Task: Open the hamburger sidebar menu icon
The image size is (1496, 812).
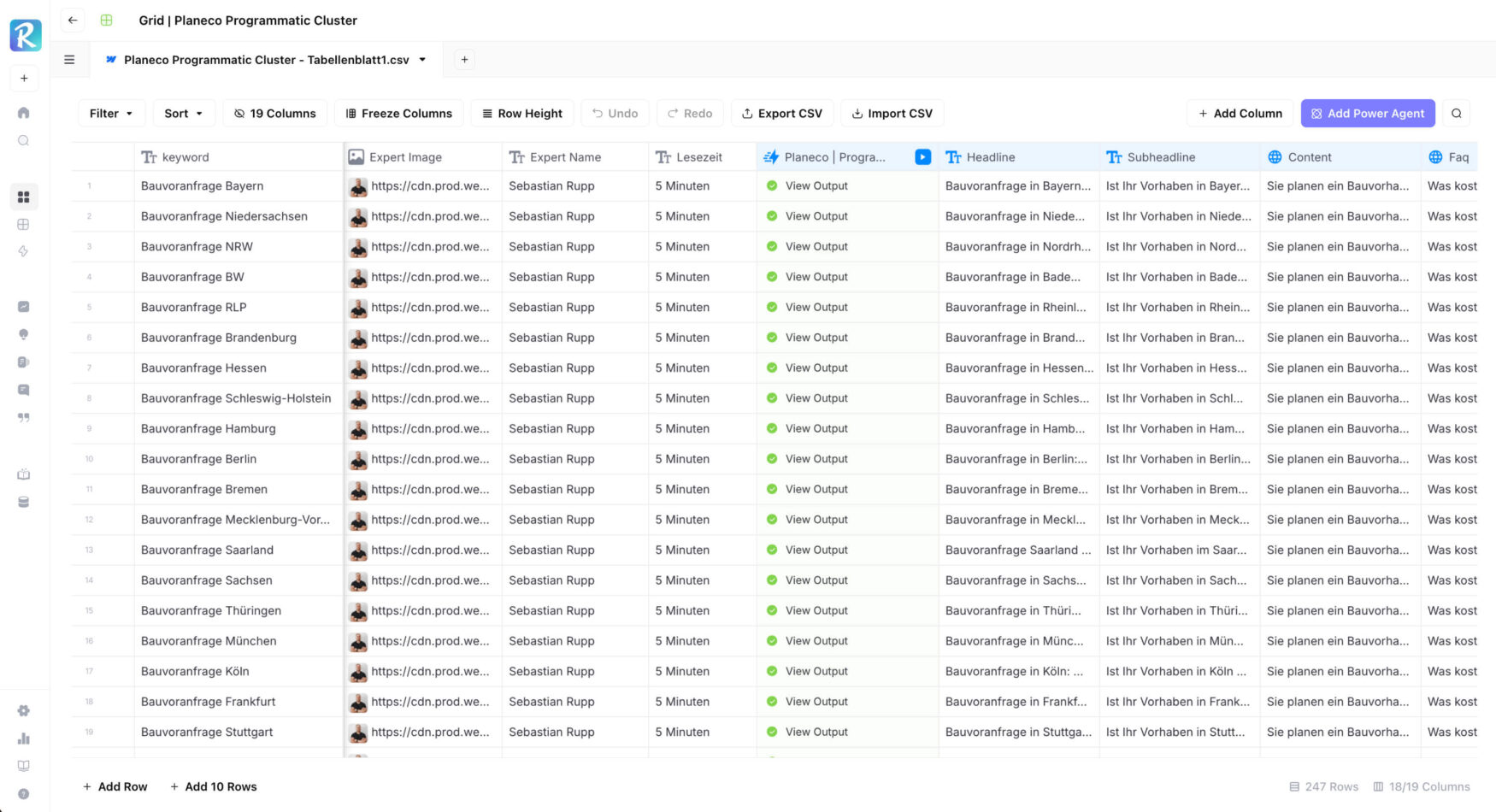Action: pos(69,60)
